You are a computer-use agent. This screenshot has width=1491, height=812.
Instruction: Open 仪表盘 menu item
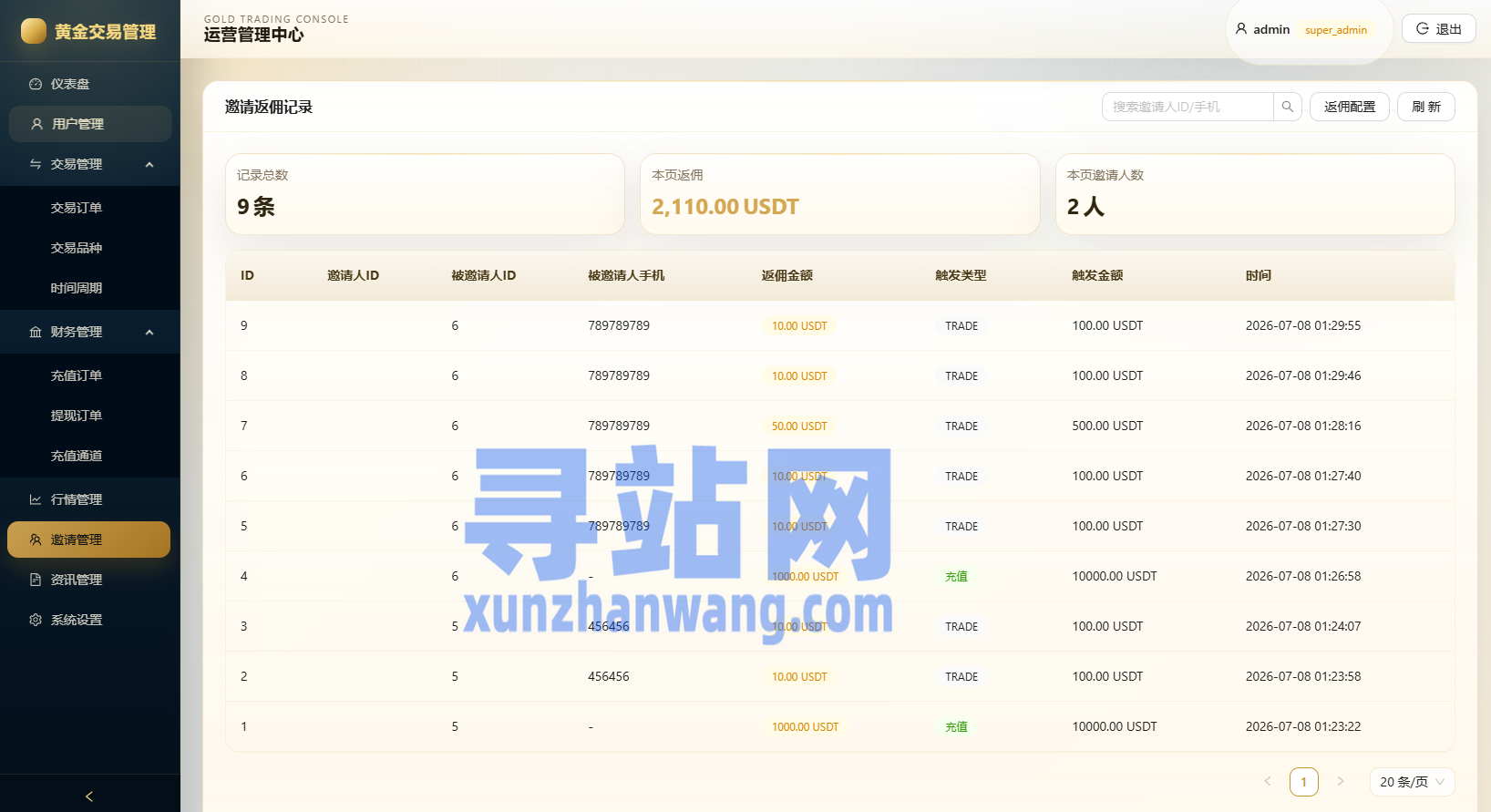tap(90, 84)
